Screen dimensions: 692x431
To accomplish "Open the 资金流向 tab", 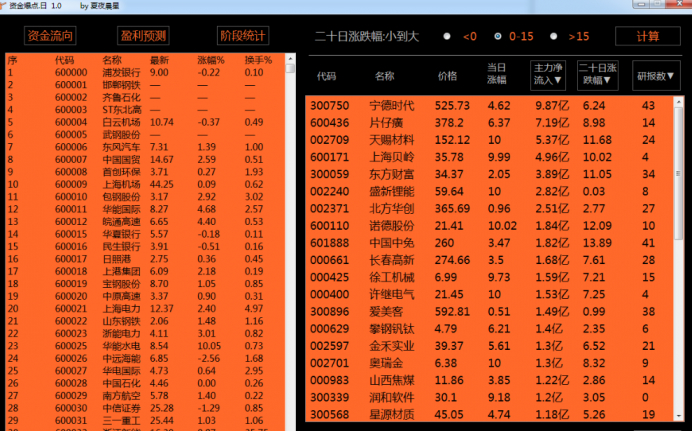I will (x=50, y=36).
